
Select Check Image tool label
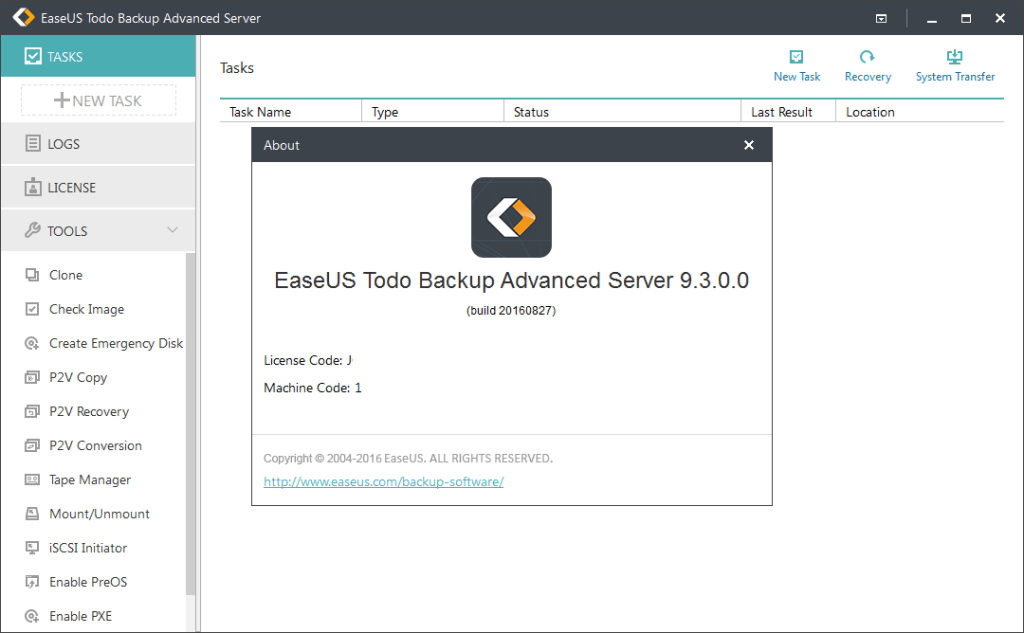coord(87,309)
